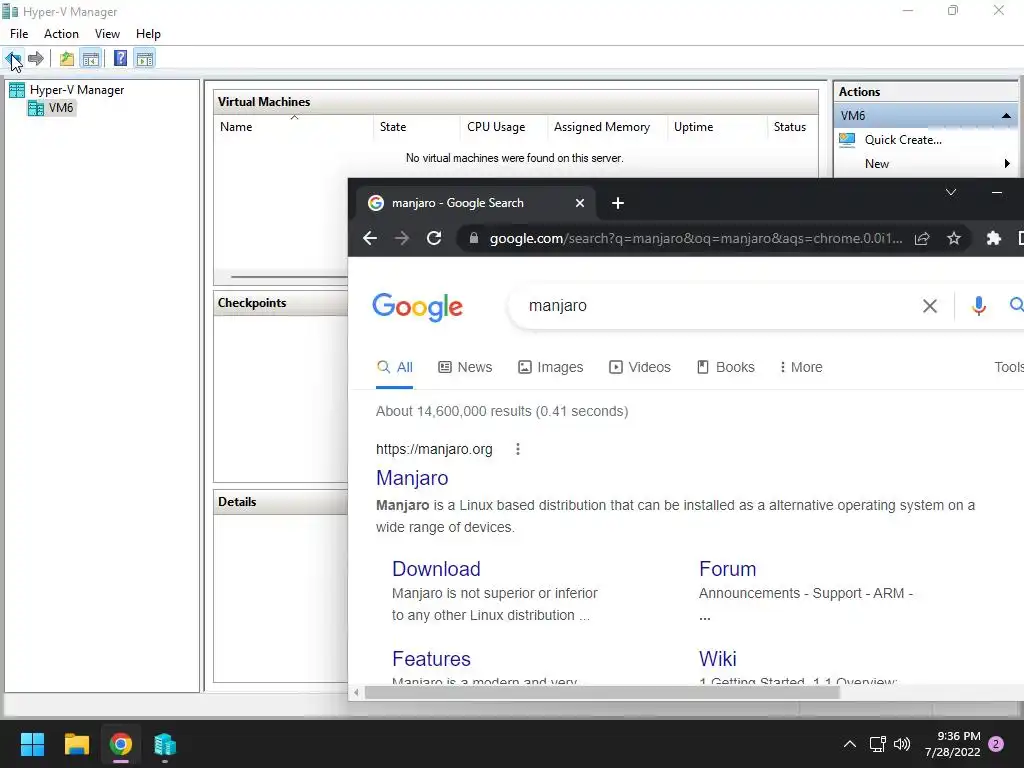Viewport: 1024px width, 768px height.
Task: Open the Wiki sitelink
Action: (x=718, y=659)
